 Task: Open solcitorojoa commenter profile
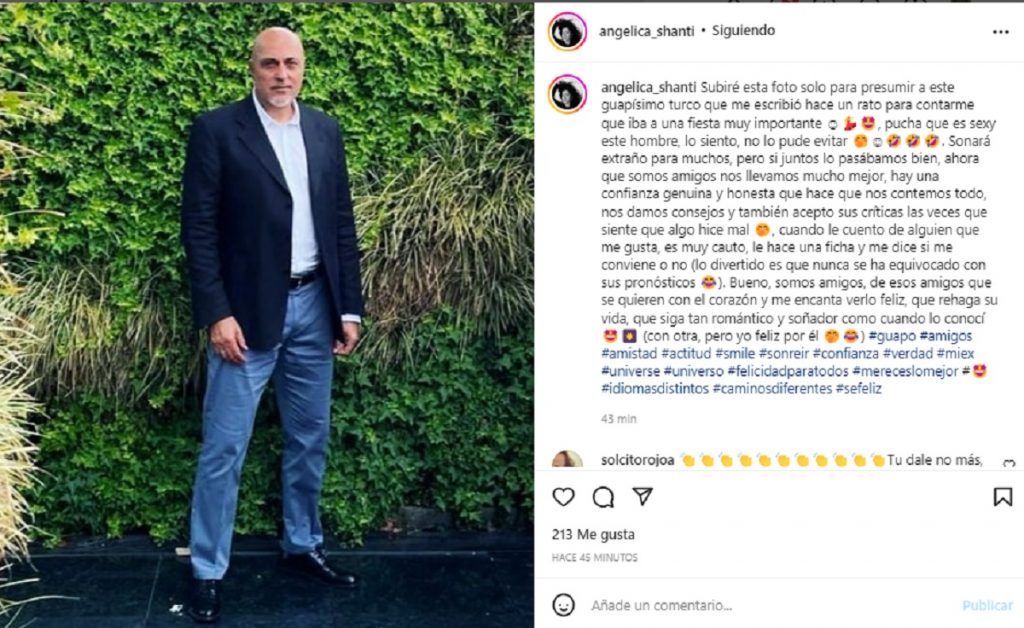637,460
